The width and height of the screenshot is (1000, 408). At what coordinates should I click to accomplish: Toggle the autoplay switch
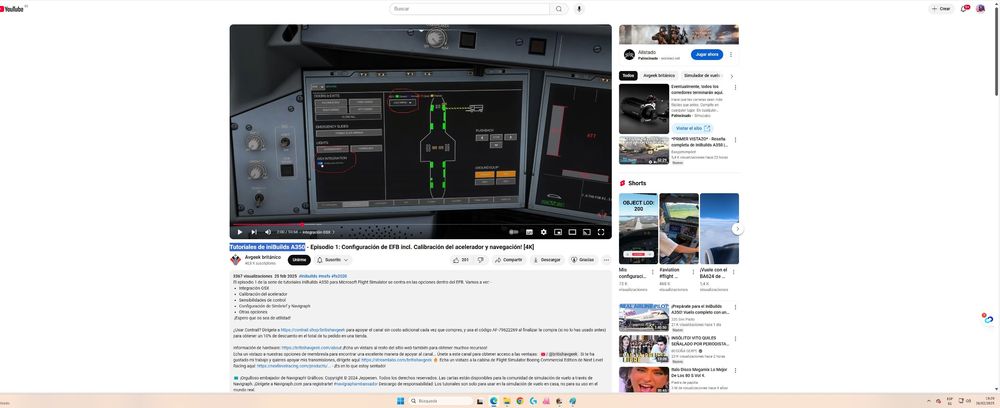coord(514,232)
